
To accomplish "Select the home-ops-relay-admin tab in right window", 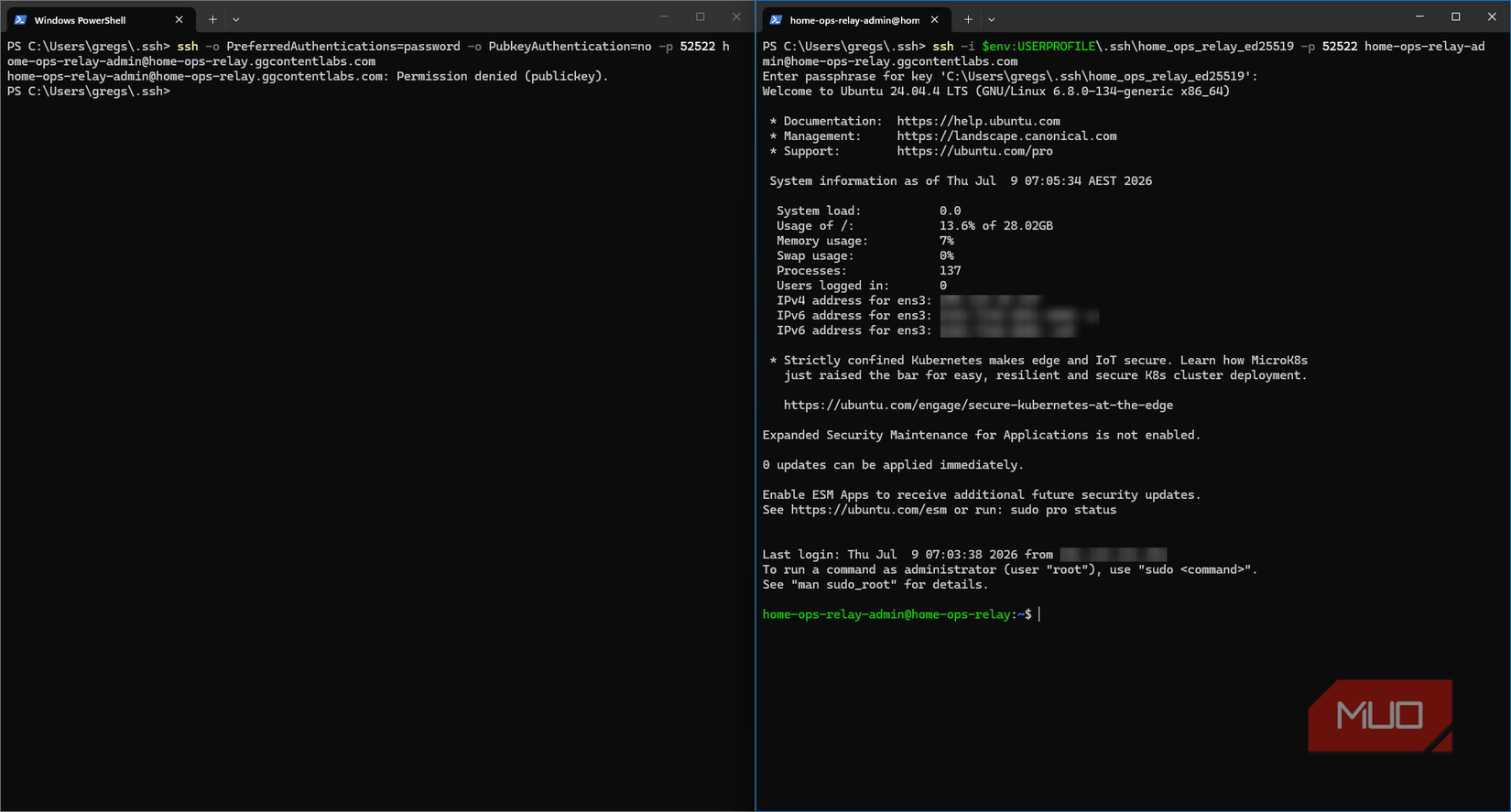I will point(854,19).
